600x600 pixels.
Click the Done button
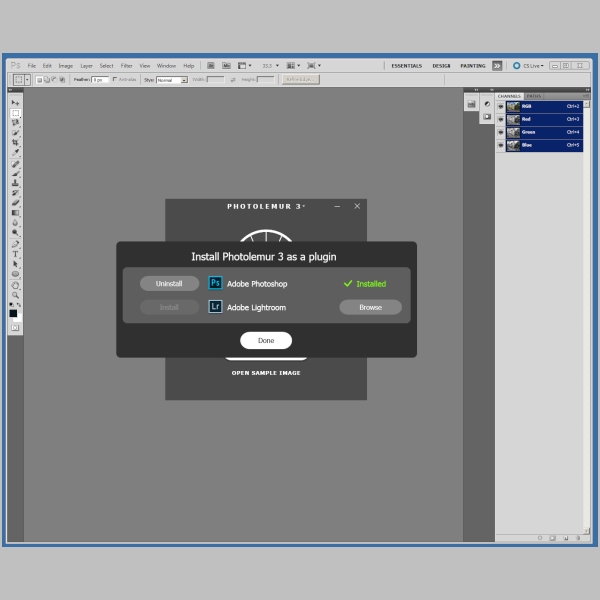pos(266,340)
